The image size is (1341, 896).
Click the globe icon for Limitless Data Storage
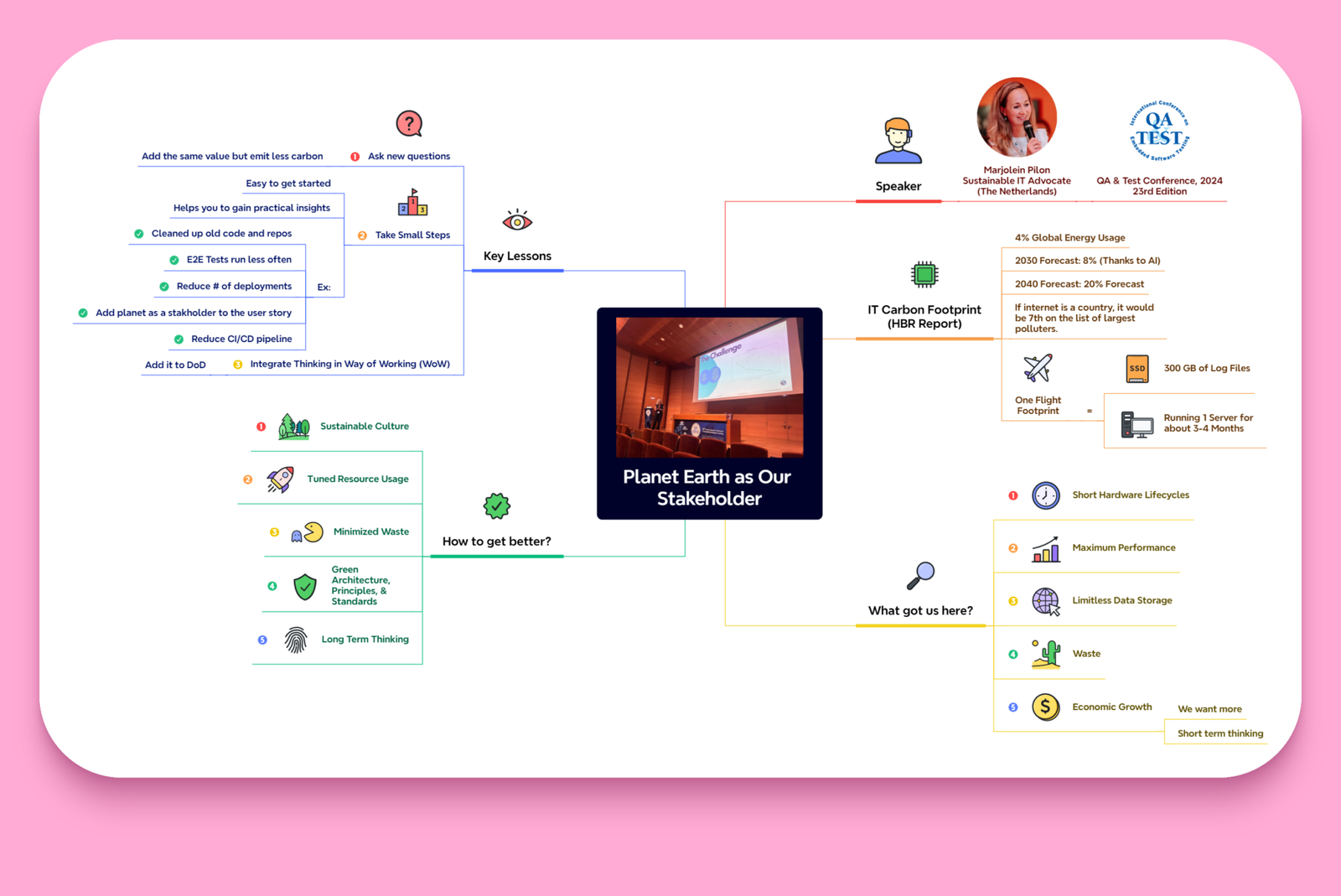(x=1046, y=601)
